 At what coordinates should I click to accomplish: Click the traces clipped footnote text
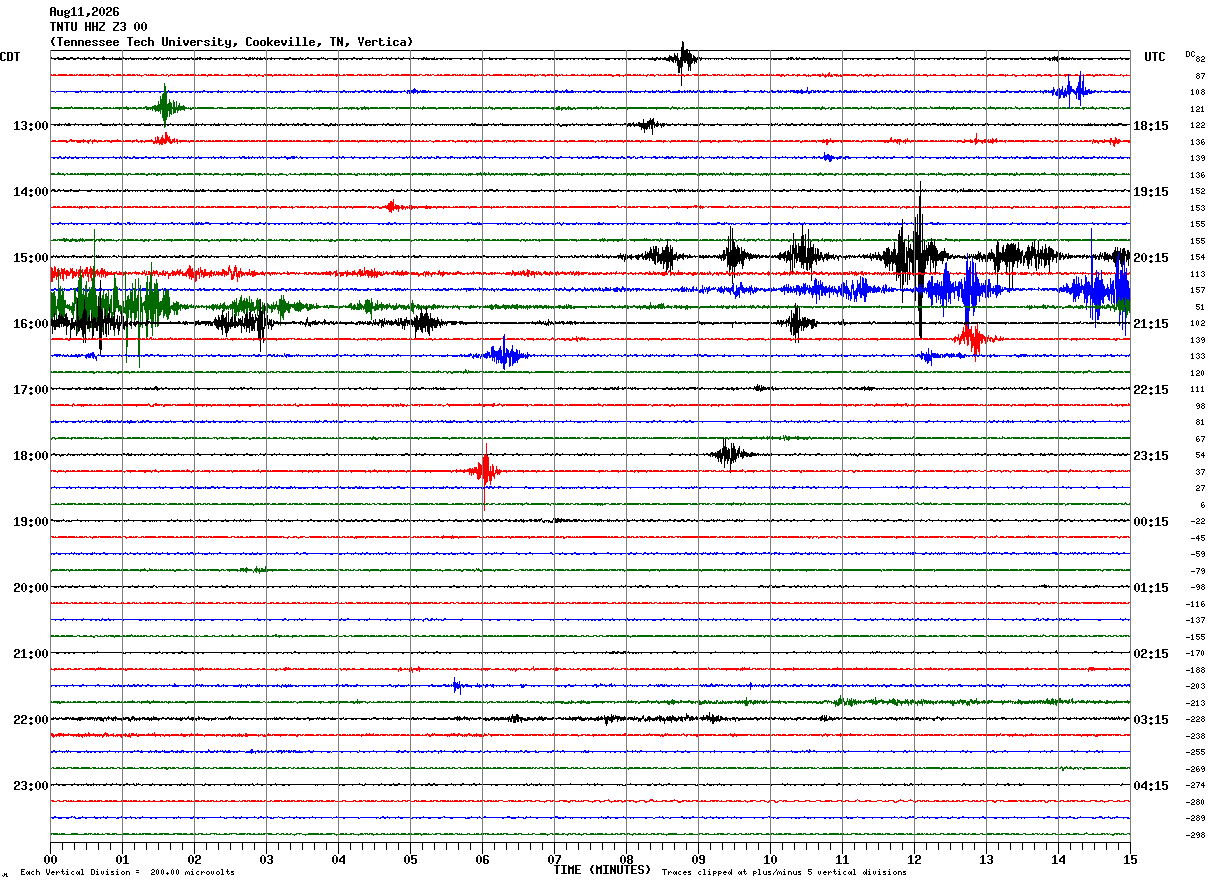(784, 873)
